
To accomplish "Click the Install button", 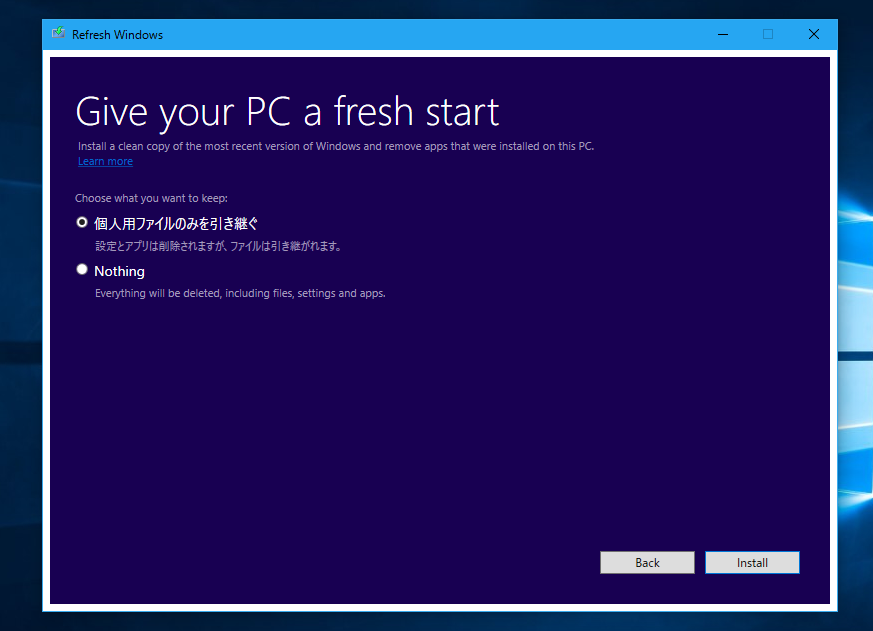I will pos(752,562).
